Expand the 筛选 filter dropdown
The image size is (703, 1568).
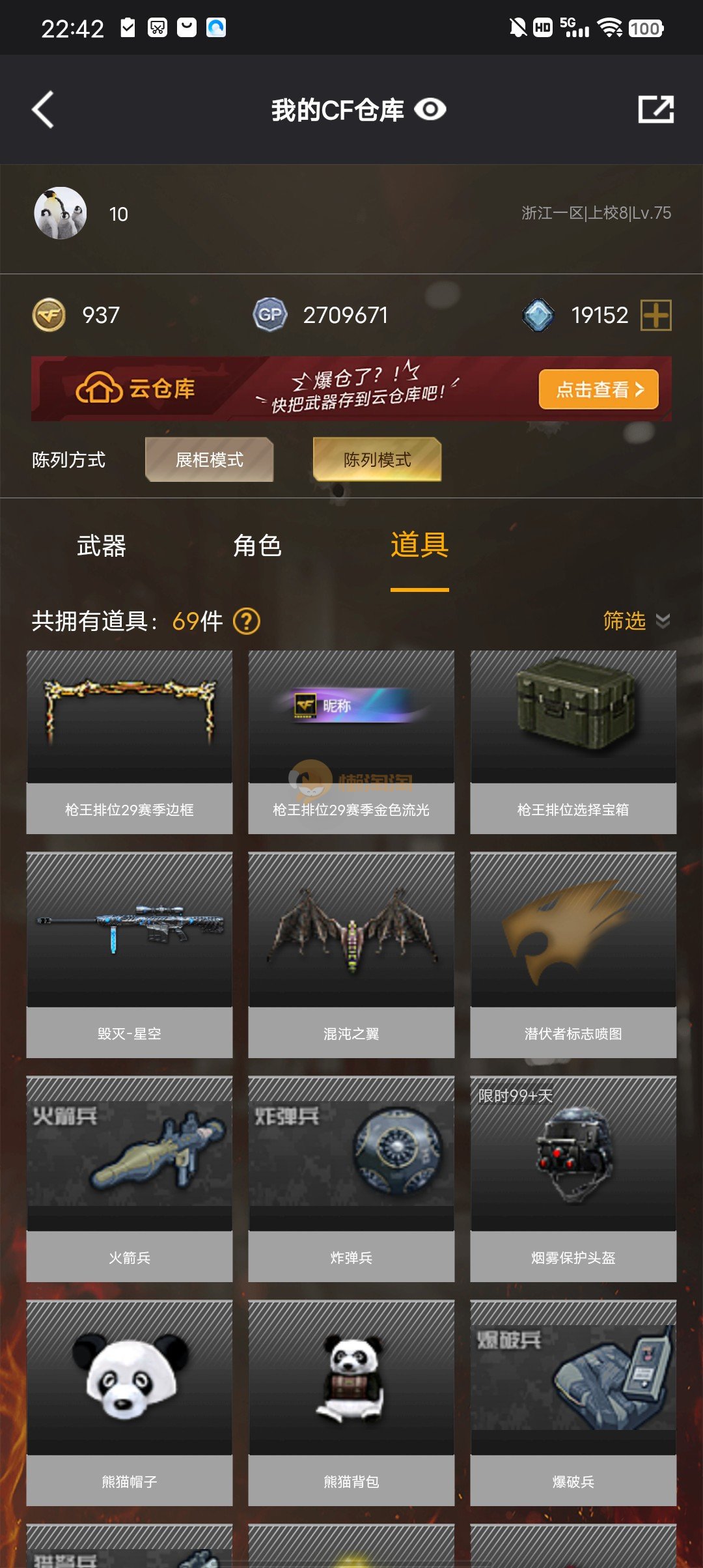(x=636, y=621)
